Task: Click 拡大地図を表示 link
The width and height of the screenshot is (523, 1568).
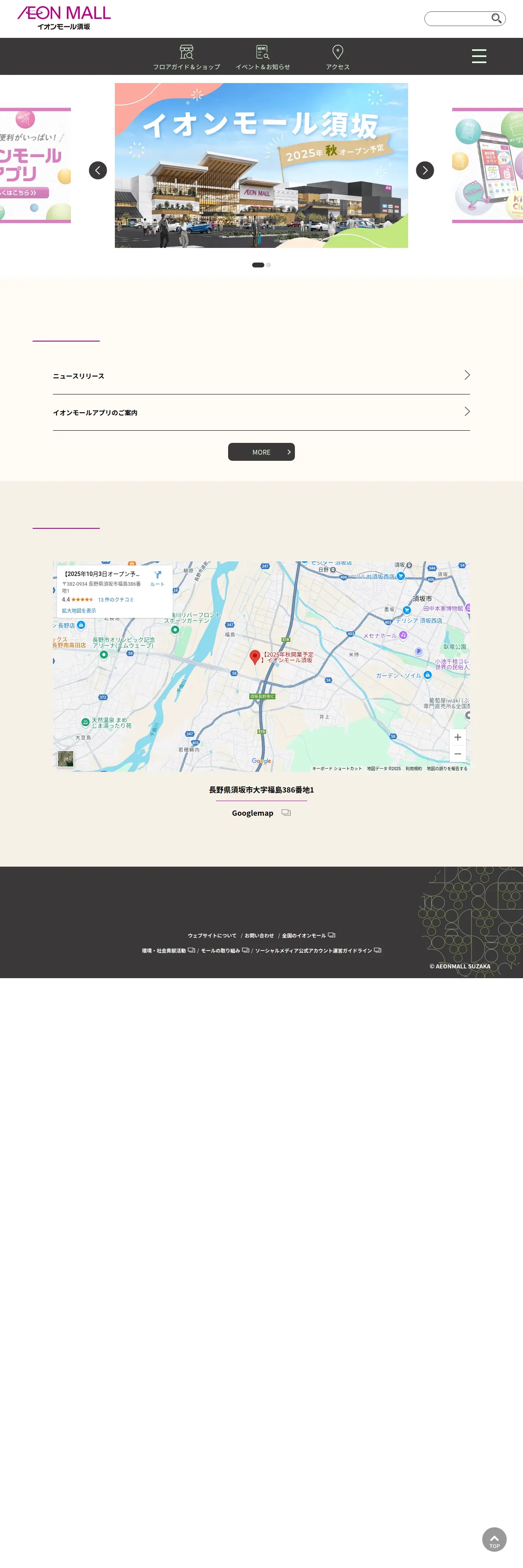Action: point(79,611)
